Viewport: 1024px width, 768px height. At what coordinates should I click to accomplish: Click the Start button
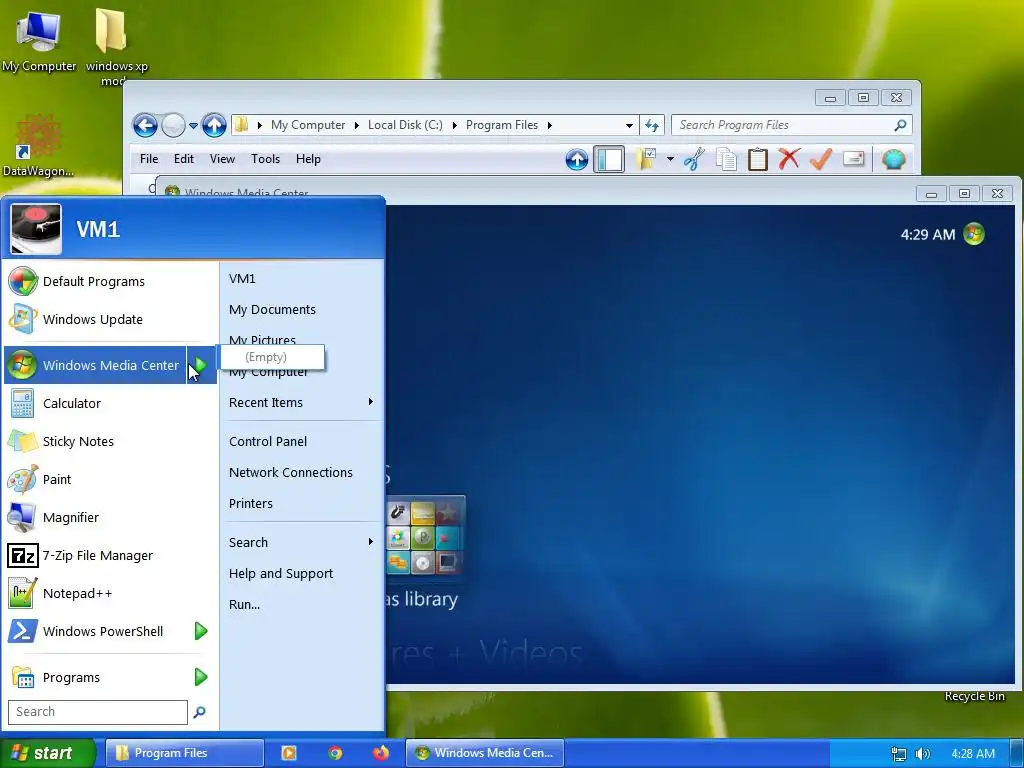(x=47, y=753)
